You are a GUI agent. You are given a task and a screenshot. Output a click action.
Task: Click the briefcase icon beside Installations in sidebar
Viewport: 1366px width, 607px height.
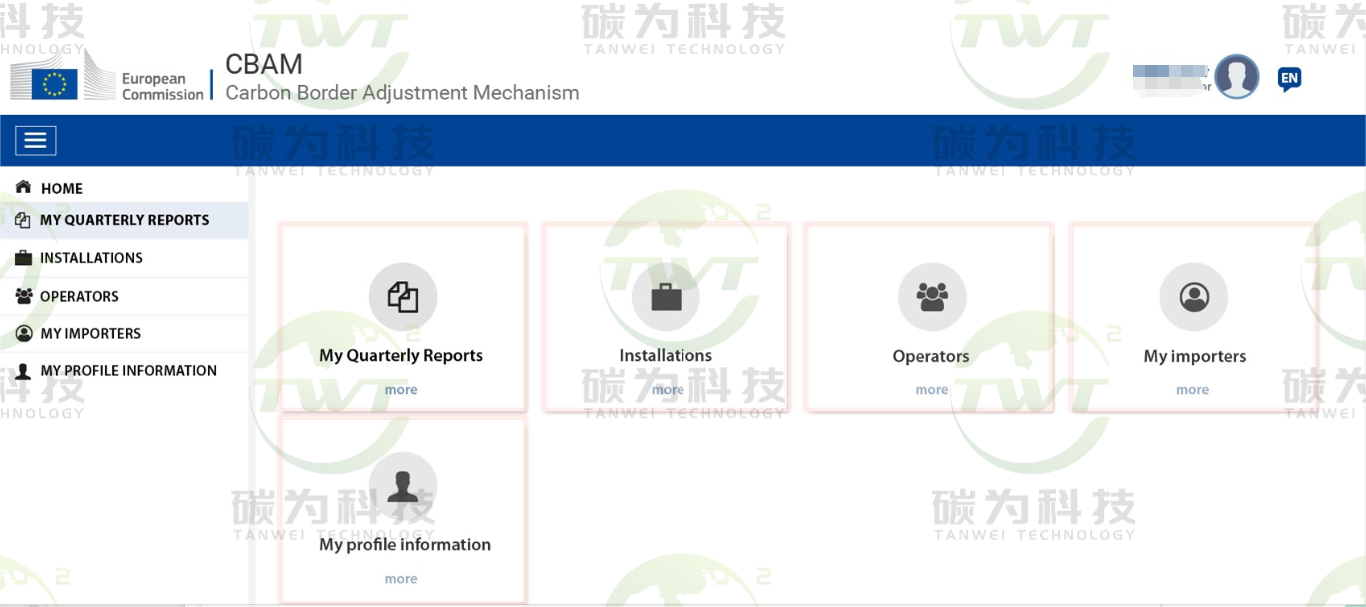(x=23, y=258)
